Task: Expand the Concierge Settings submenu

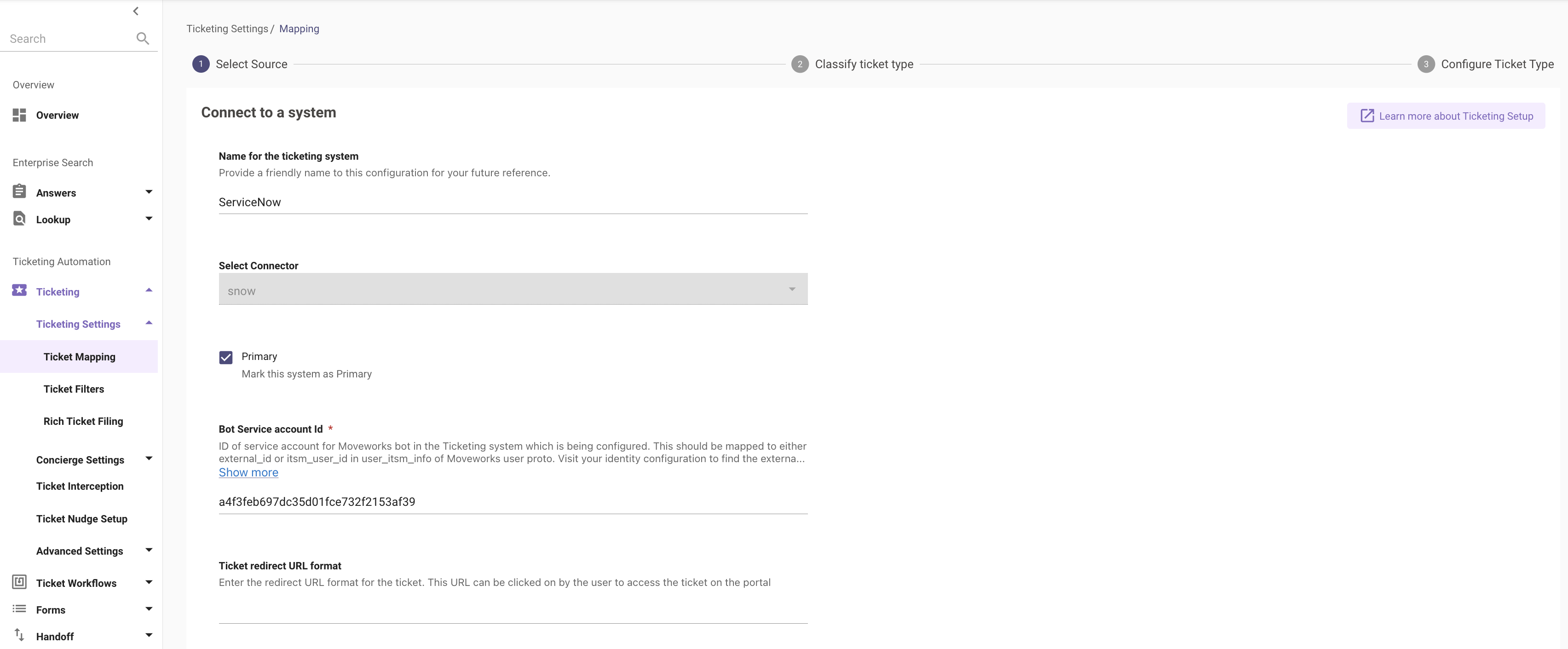Action: pos(149,458)
